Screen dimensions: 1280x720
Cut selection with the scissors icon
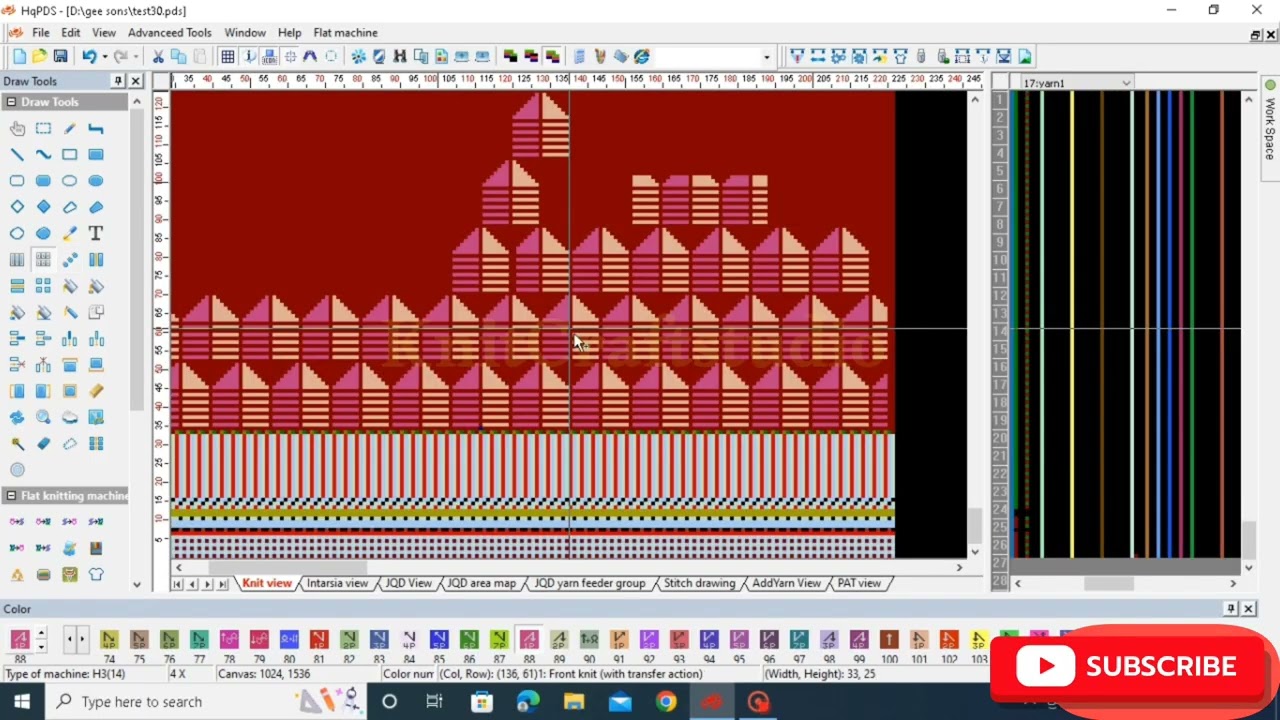158,57
